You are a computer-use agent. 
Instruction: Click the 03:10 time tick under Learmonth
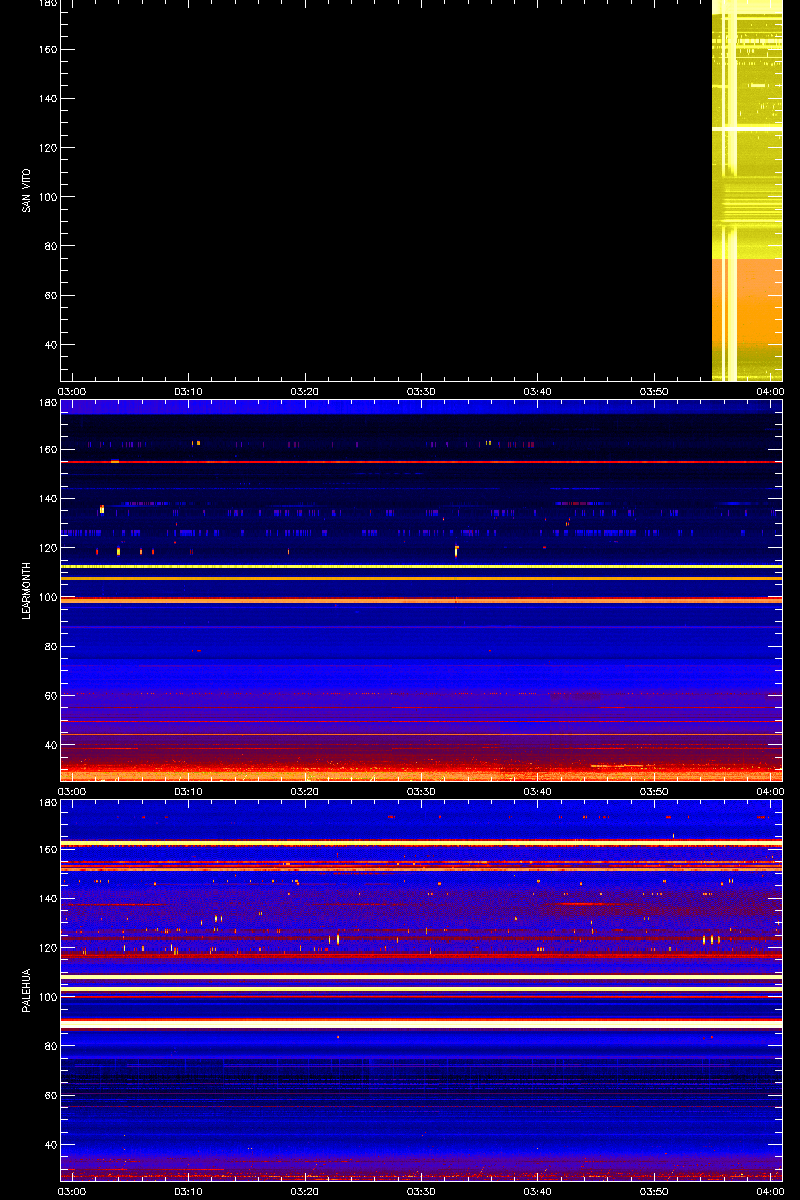(x=189, y=791)
